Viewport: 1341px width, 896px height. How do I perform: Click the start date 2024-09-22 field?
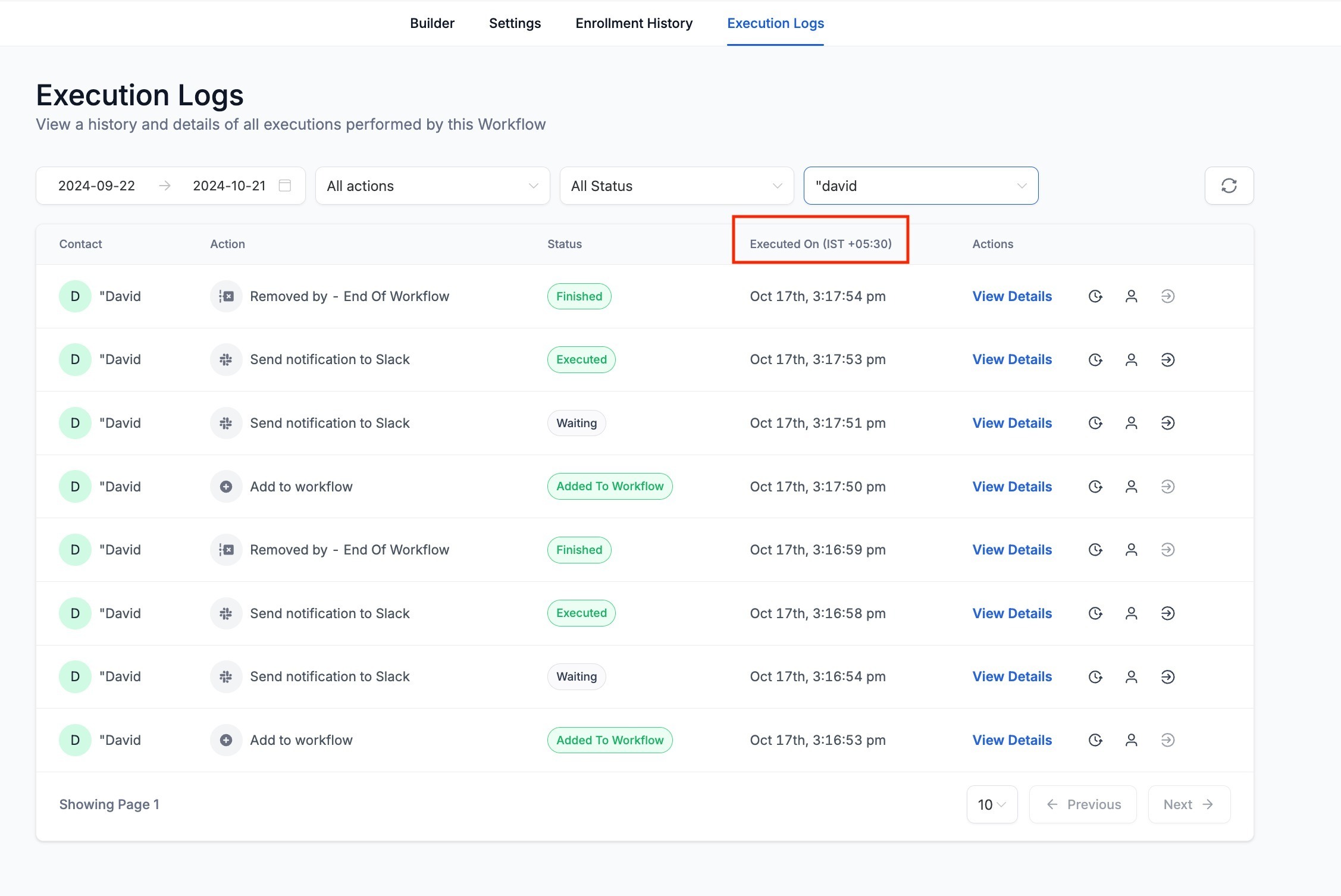97,186
